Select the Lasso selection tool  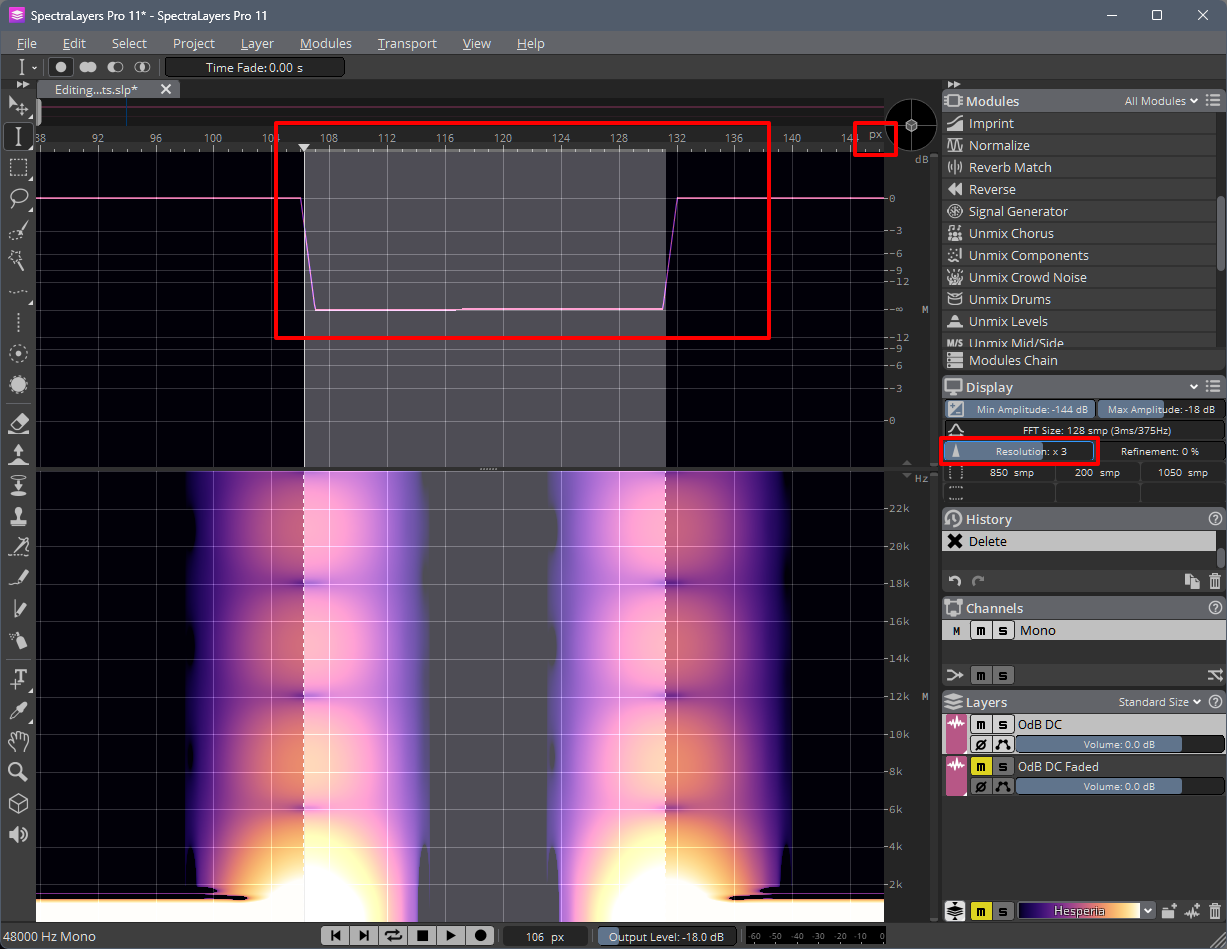pos(18,197)
